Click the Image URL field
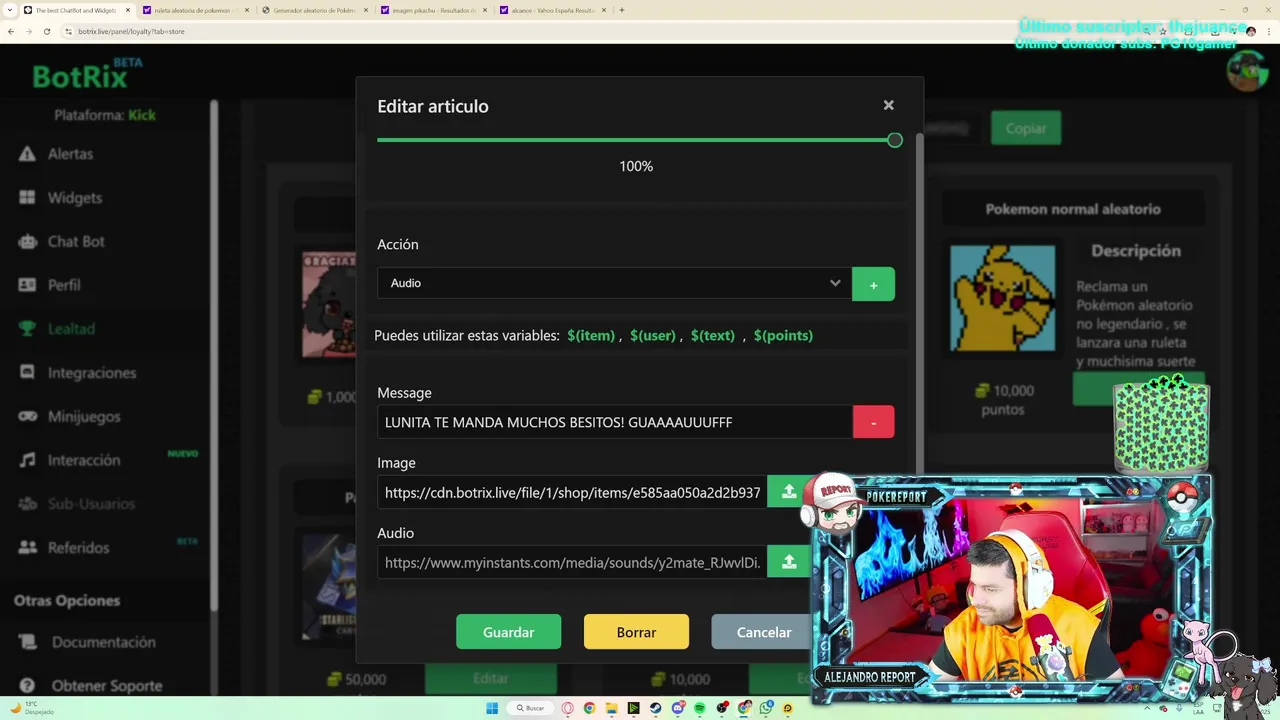 point(572,492)
